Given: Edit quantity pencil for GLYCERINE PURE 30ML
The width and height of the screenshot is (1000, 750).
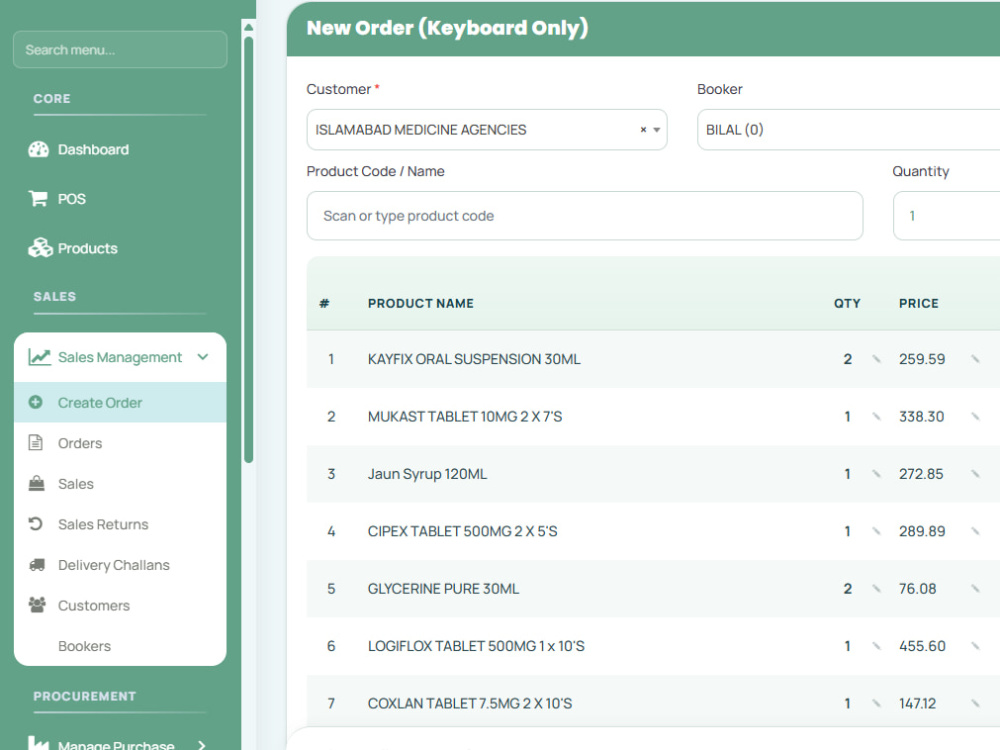Looking at the screenshot, I should click(x=876, y=589).
